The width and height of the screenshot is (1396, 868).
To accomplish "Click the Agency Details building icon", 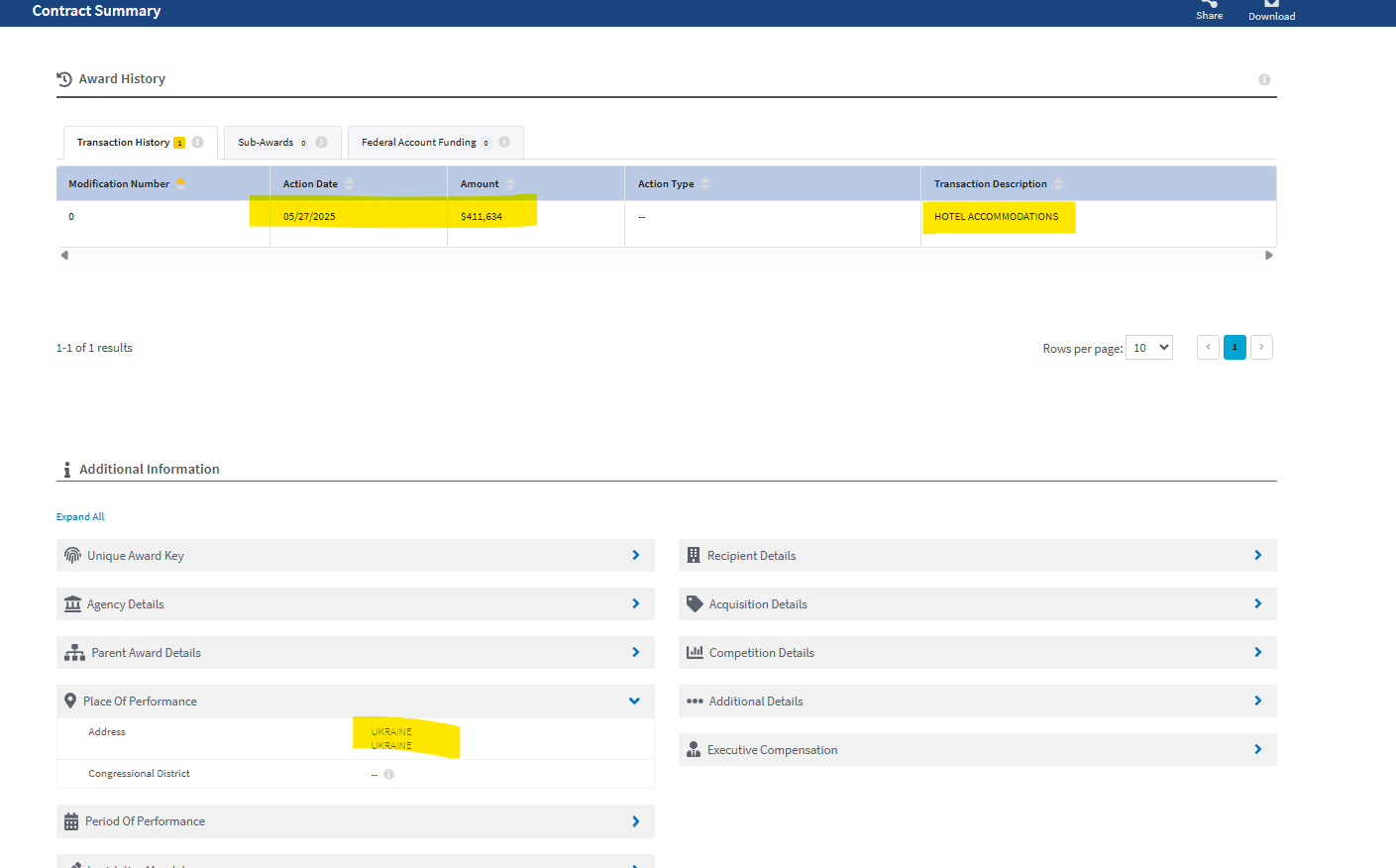I will tap(72, 603).
